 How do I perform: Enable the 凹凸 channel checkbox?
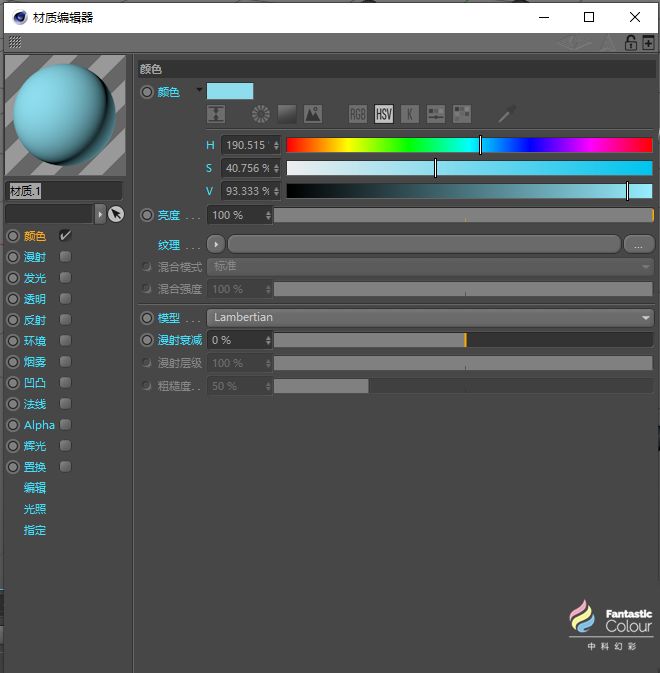click(65, 382)
